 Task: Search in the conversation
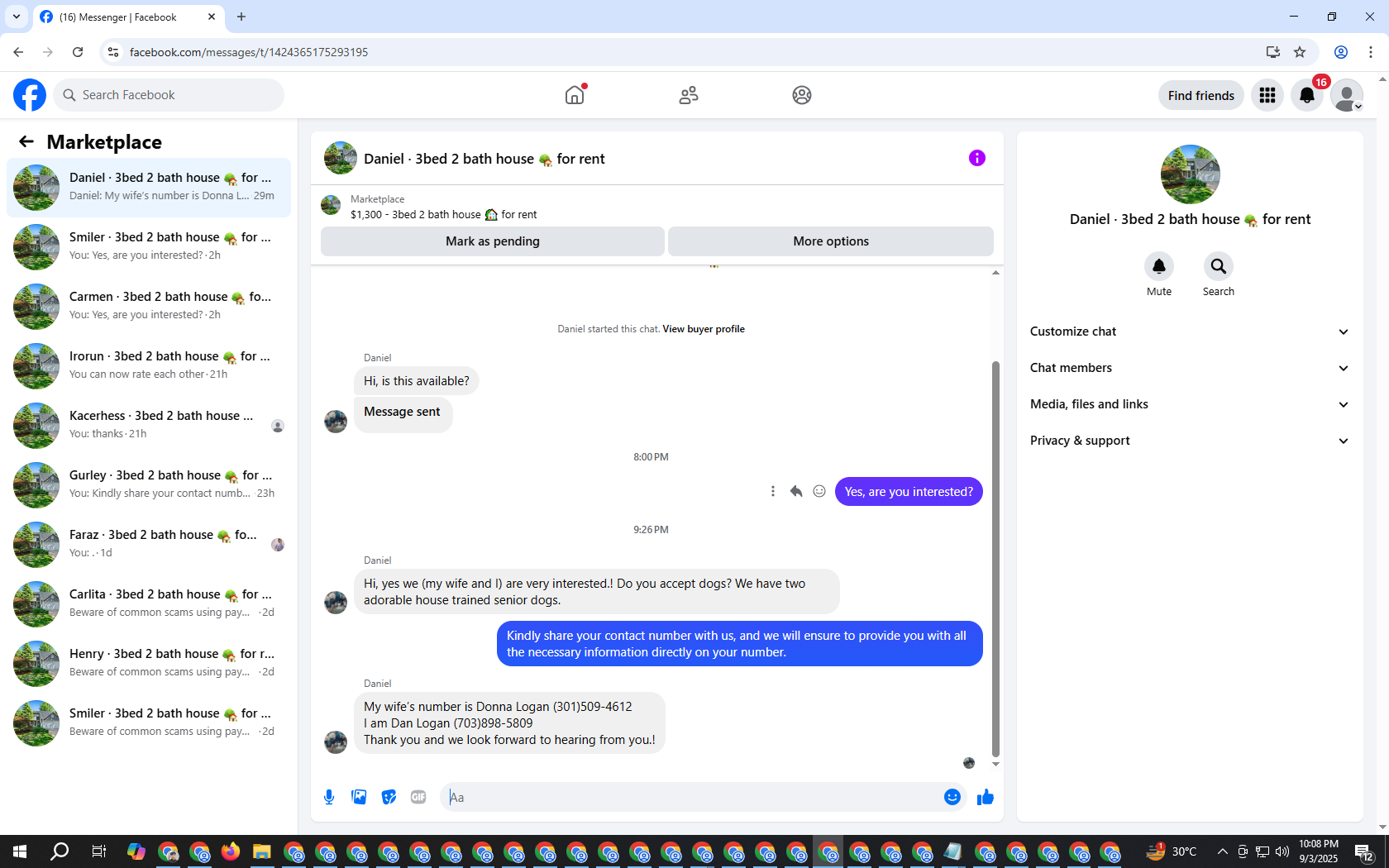[x=1219, y=266]
